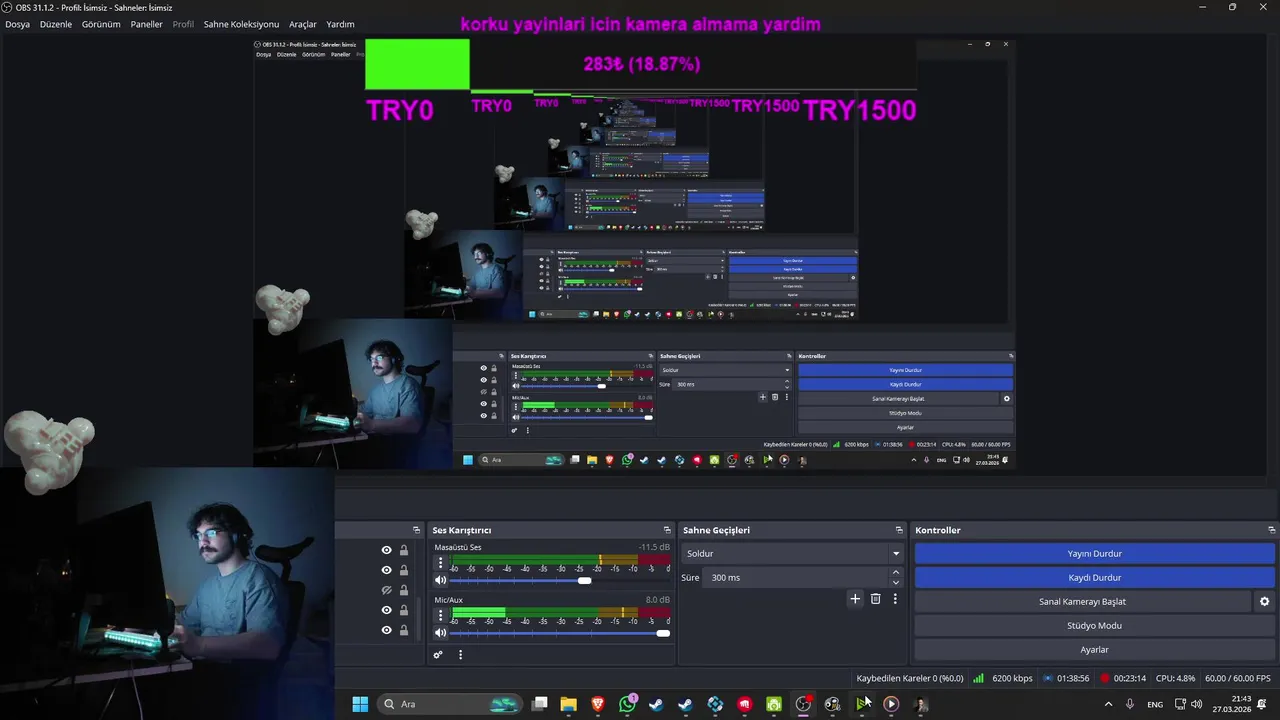The image size is (1280, 720).
Task: Click the ENG language indicator
Action: [1155, 704]
